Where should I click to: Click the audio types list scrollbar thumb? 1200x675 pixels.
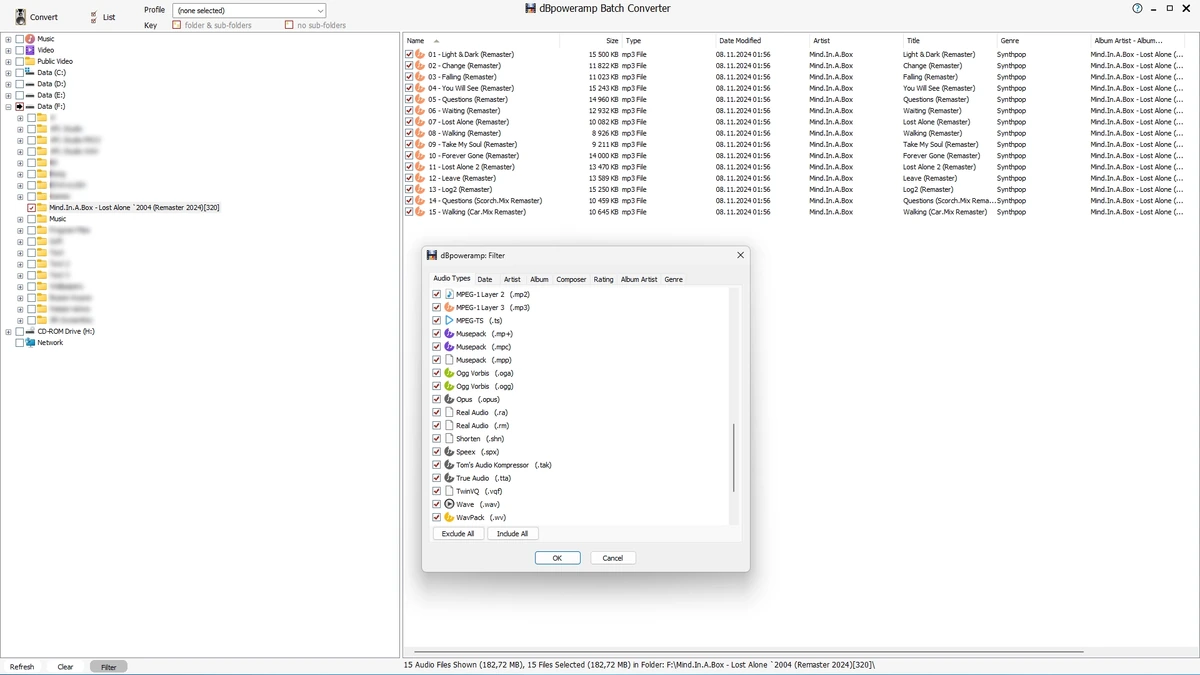point(734,457)
